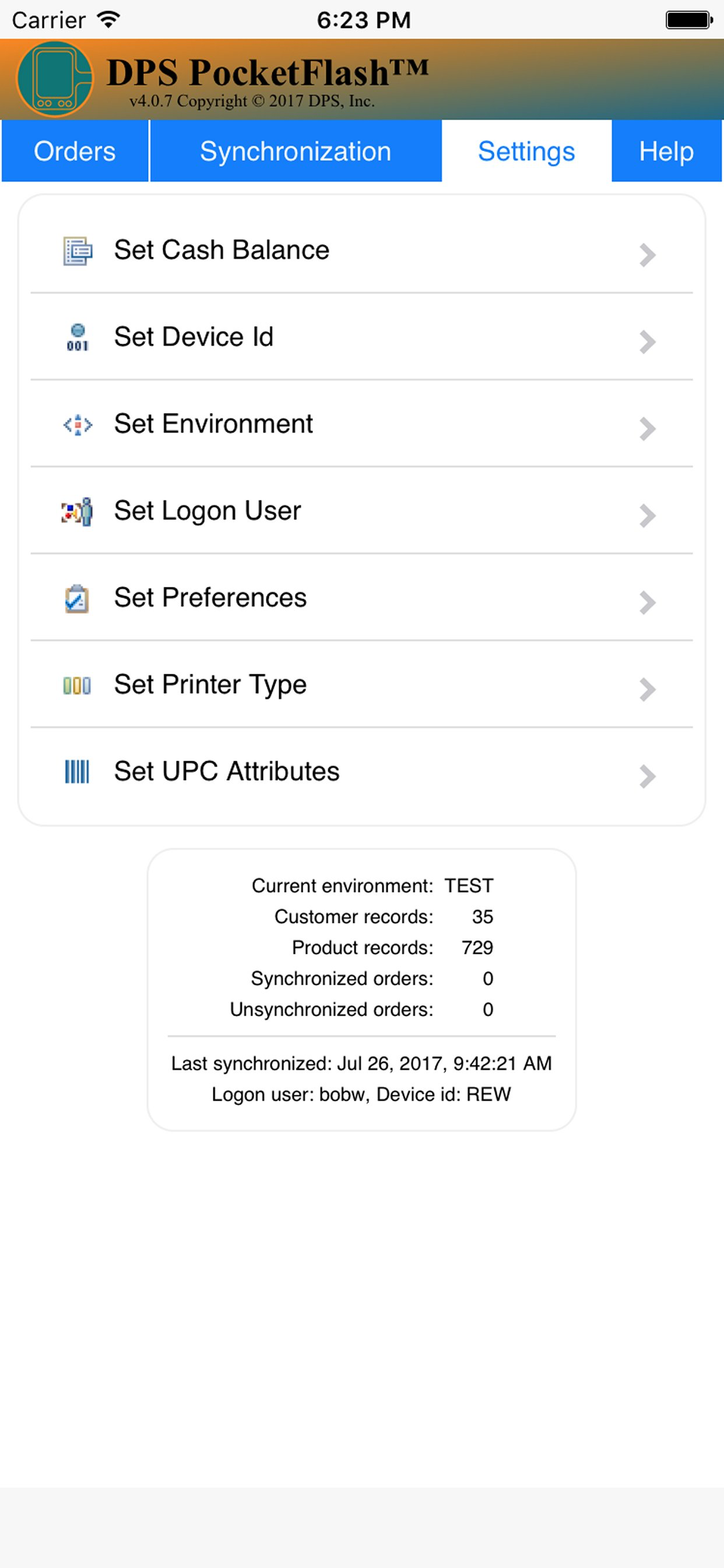Expand Set Environment via its chevron

point(647,429)
